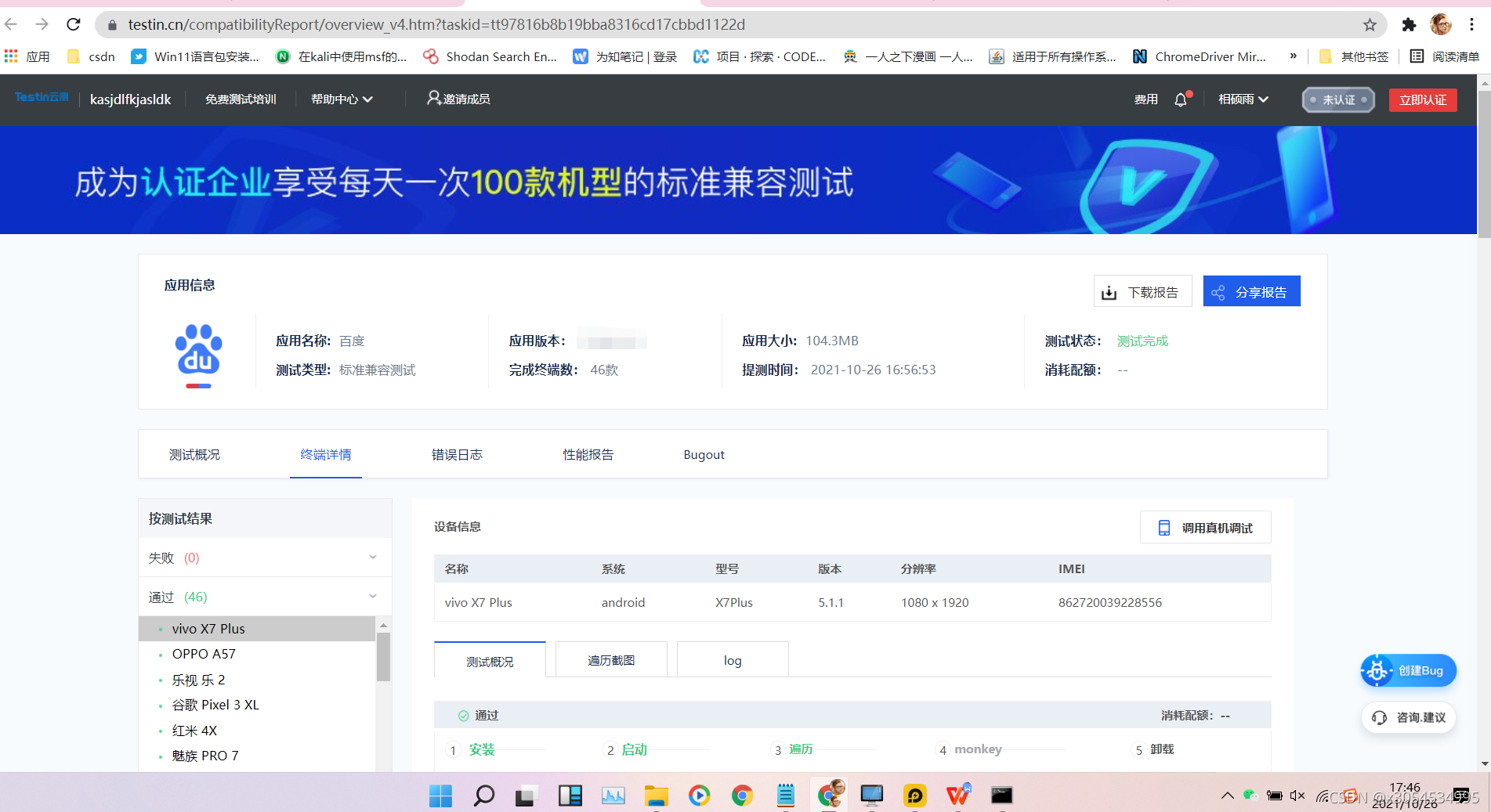
Task: Click 分享报告 share button
Action: pos(1251,291)
